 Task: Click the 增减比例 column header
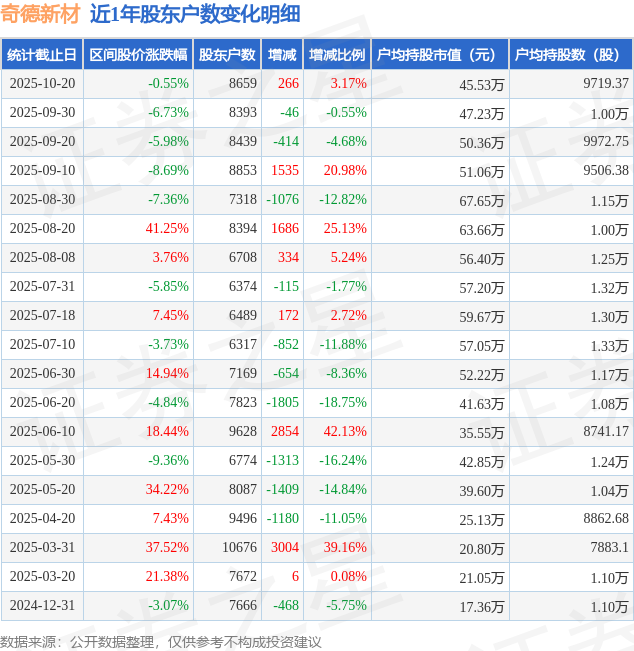coord(336,55)
